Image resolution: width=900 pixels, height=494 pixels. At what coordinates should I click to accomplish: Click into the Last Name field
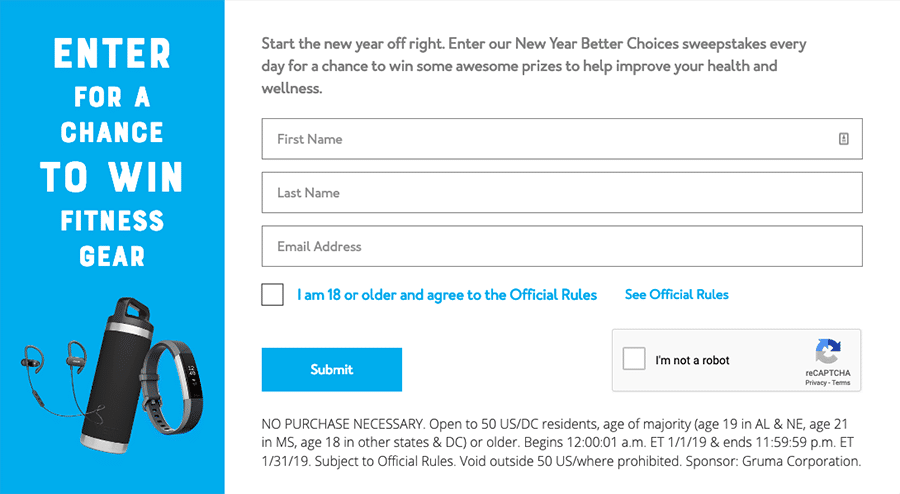pyautogui.click(x=561, y=193)
